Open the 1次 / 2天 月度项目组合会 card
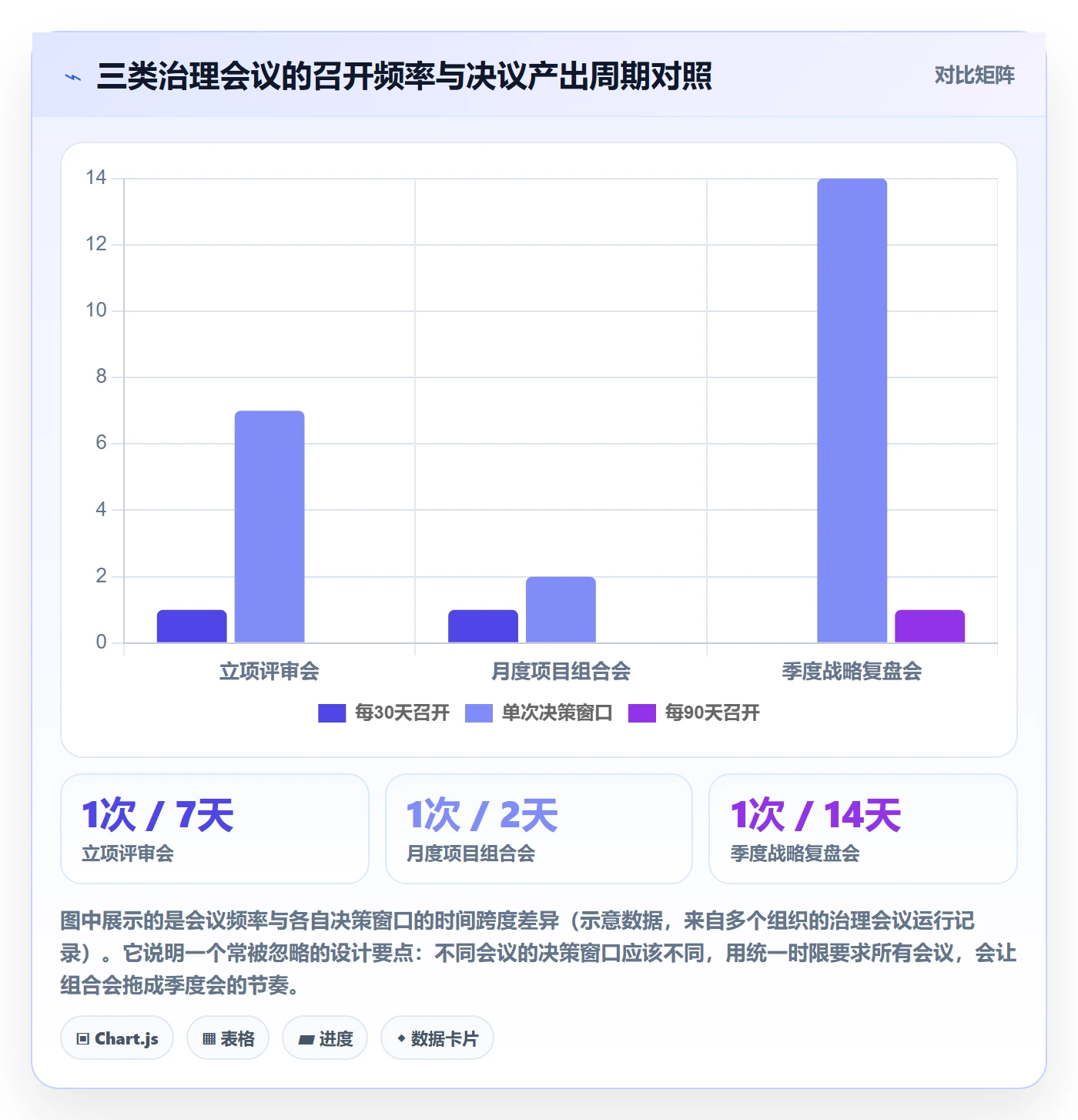The width and height of the screenshot is (1078, 1120). tap(539, 829)
